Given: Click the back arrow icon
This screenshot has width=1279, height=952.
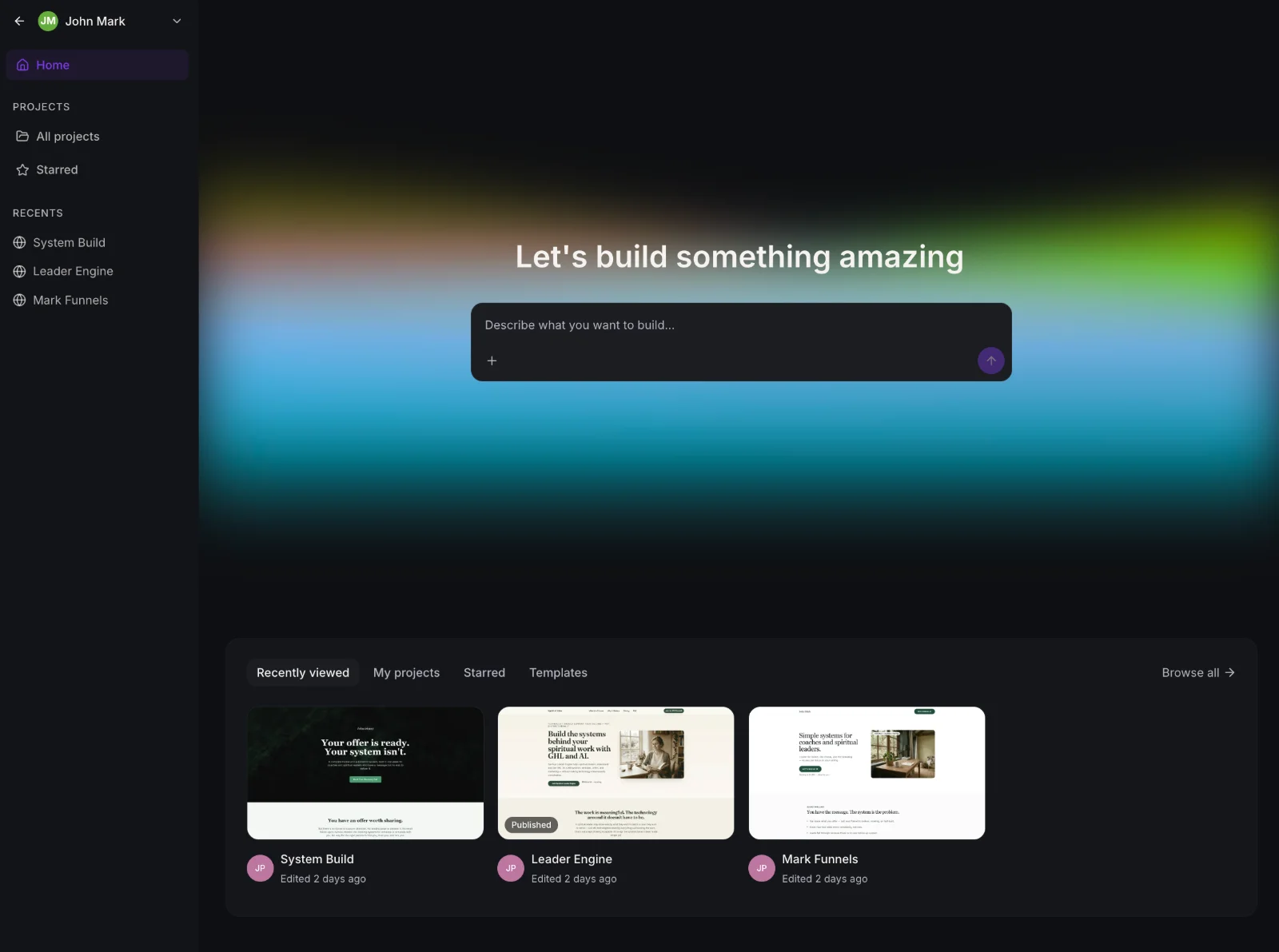Looking at the screenshot, I should click(x=19, y=22).
